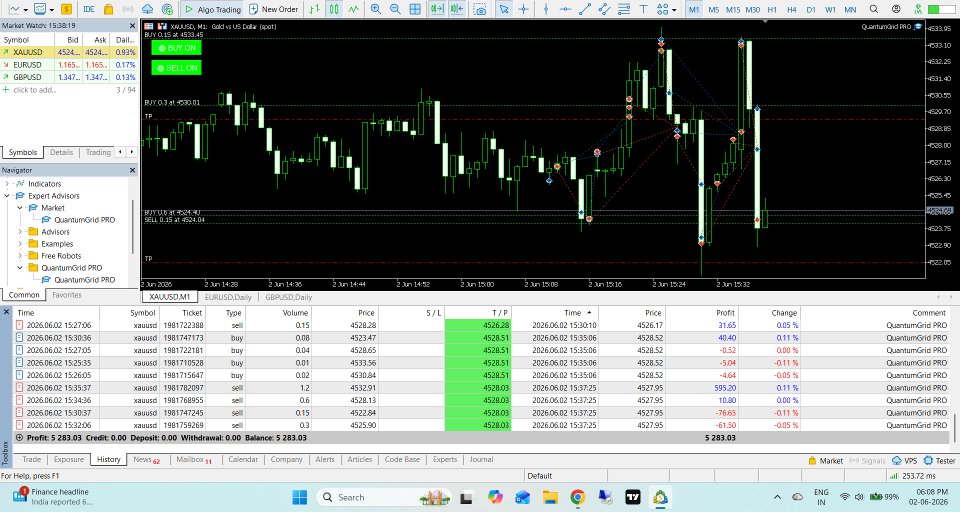Open the GBPUSD,Daily chart tab
Screen dimensions: 960x512
click(x=288, y=297)
